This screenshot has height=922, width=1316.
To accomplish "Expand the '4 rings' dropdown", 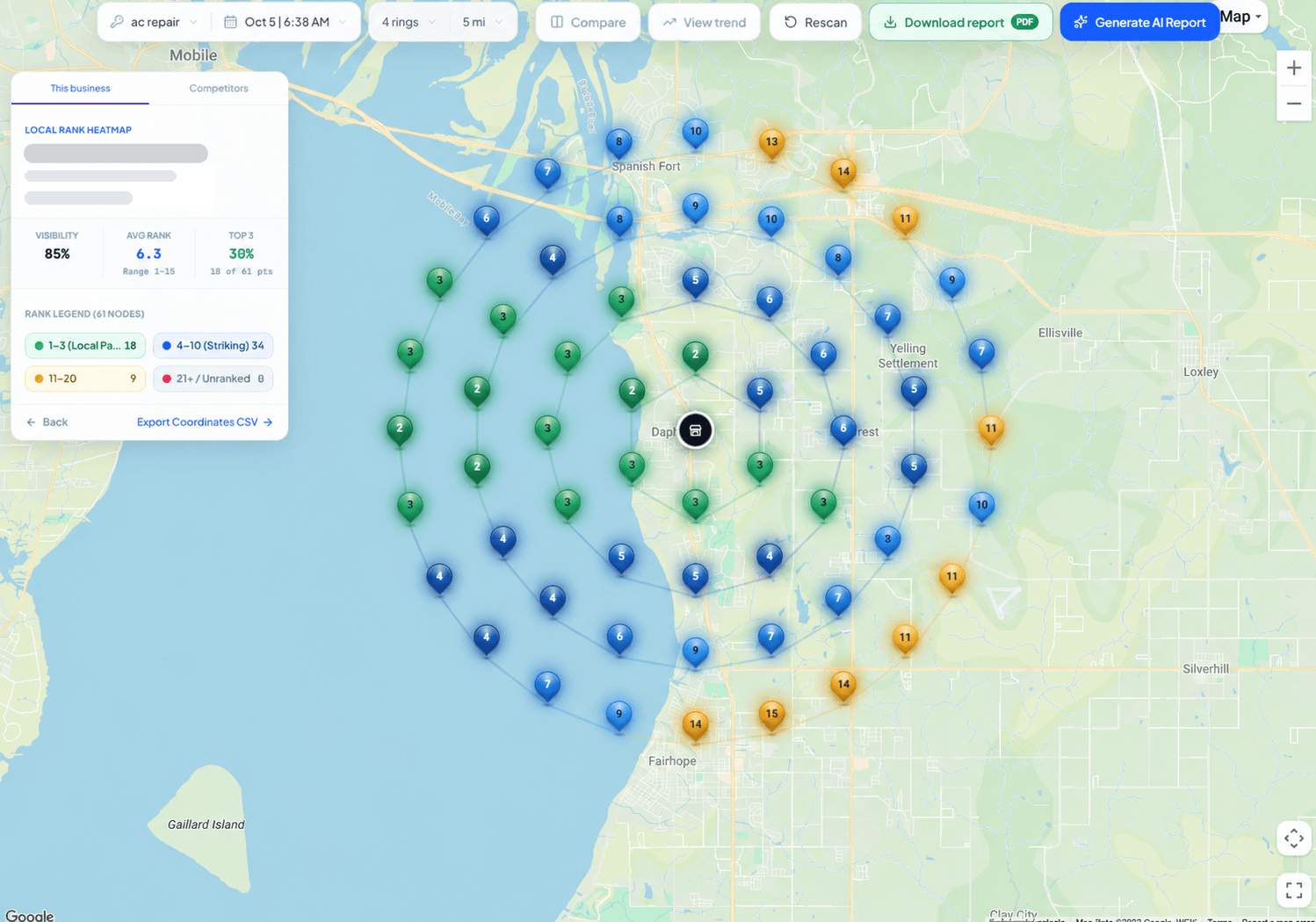I will point(409,22).
